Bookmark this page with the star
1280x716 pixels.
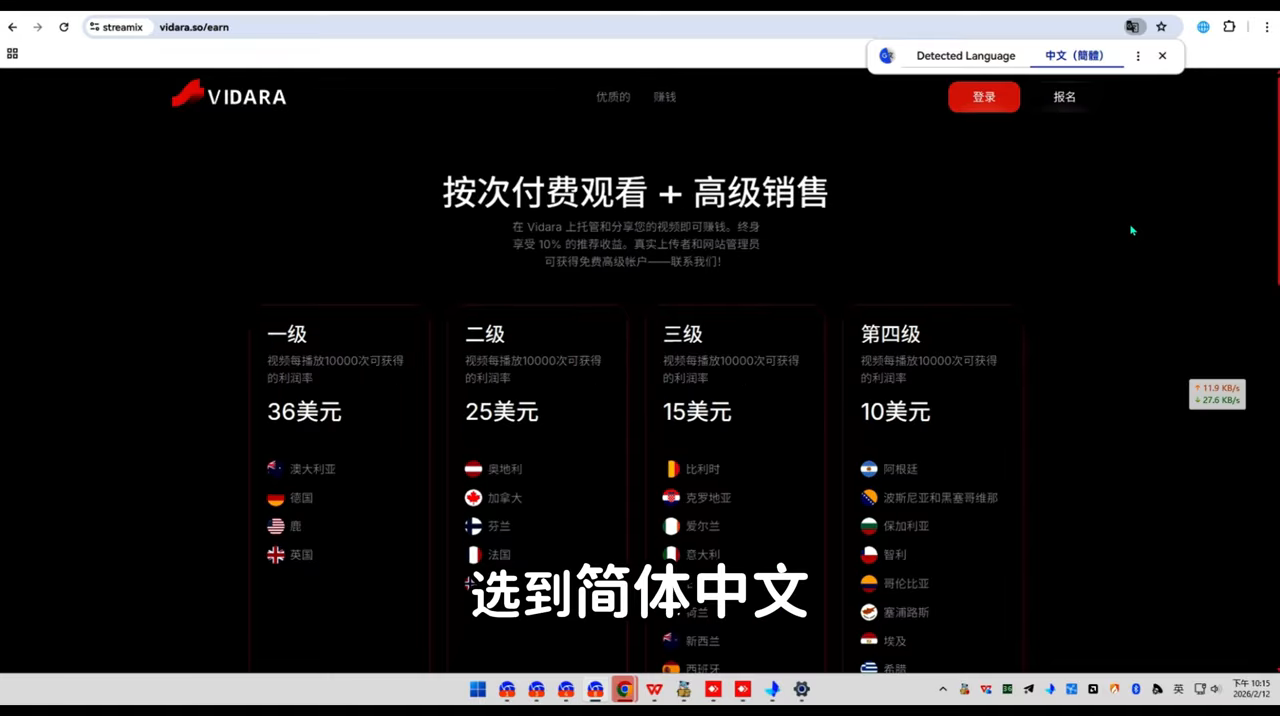pos(1161,27)
